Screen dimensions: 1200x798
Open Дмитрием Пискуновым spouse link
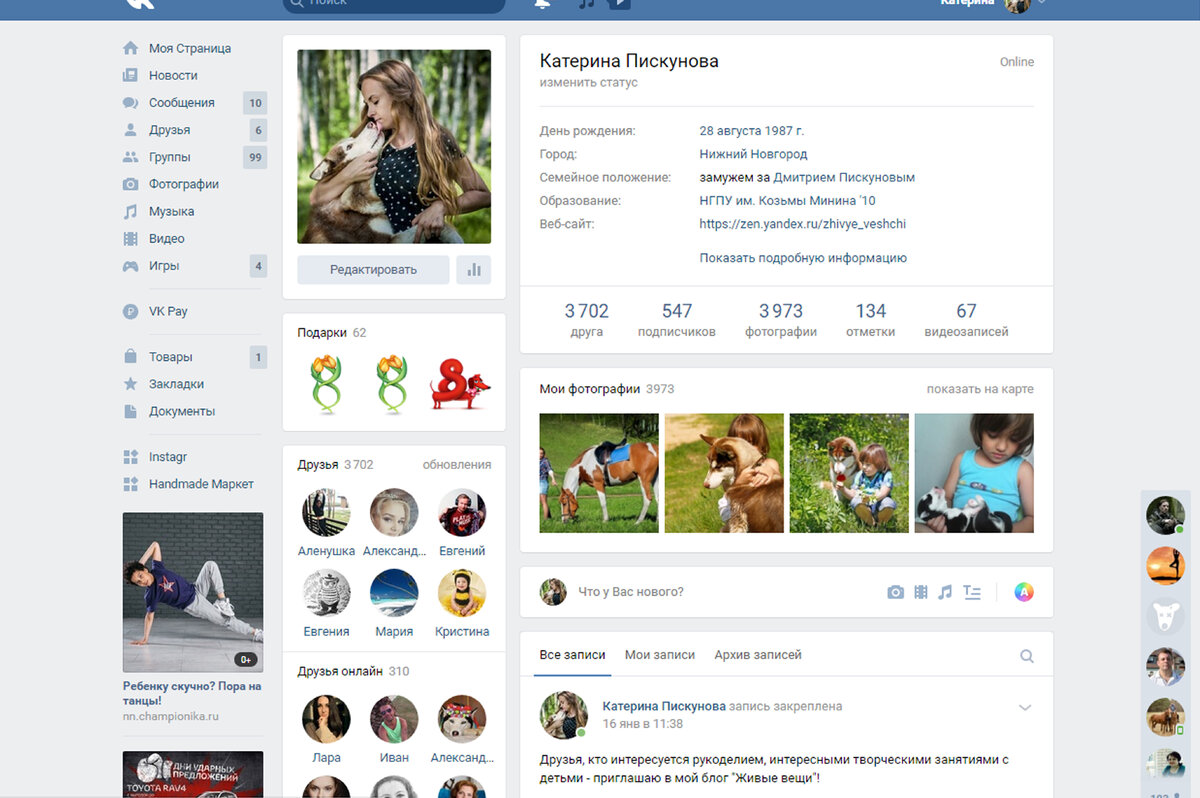tap(844, 177)
